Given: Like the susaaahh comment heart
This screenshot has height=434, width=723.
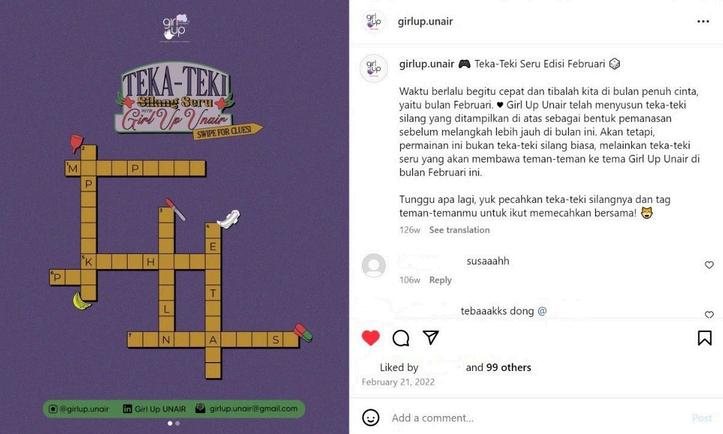Looking at the screenshot, I should tap(709, 265).
